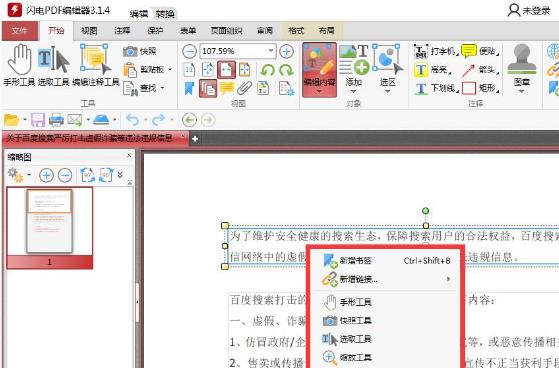The width and height of the screenshot is (559, 368).
Task: Select the 手形工具 hand tool in ribbon
Action: (19, 65)
